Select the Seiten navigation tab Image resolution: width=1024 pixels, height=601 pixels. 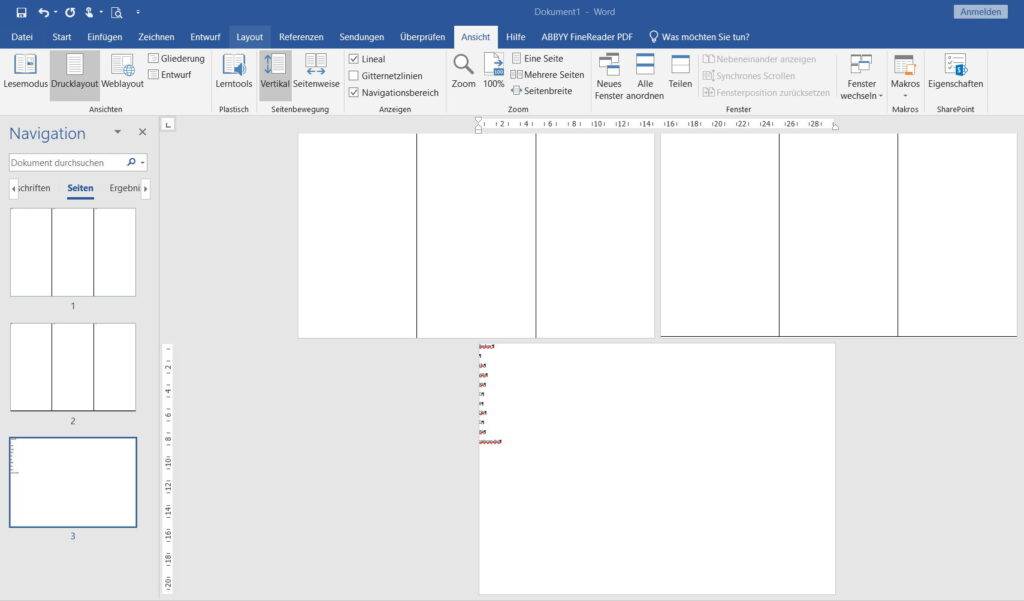[x=80, y=188]
